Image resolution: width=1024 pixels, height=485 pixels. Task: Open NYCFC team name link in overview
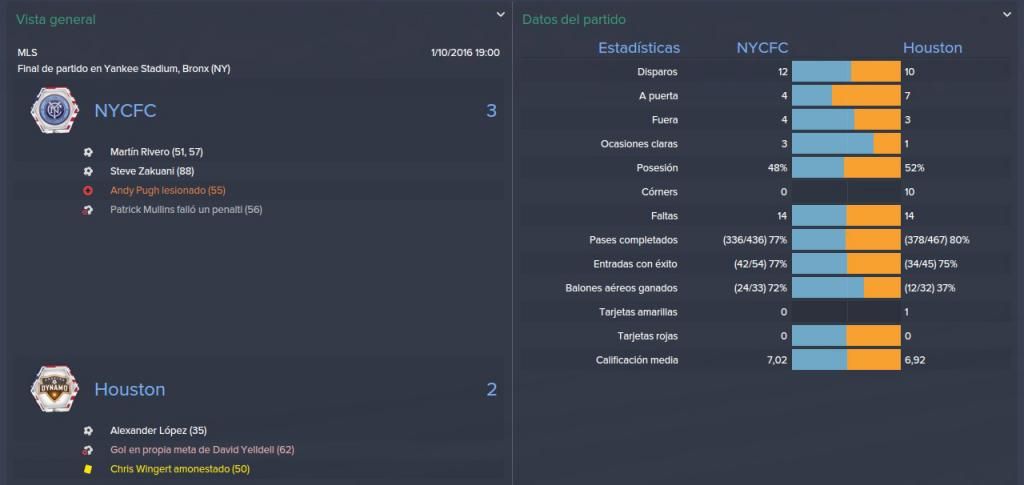(x=125, y=111)
